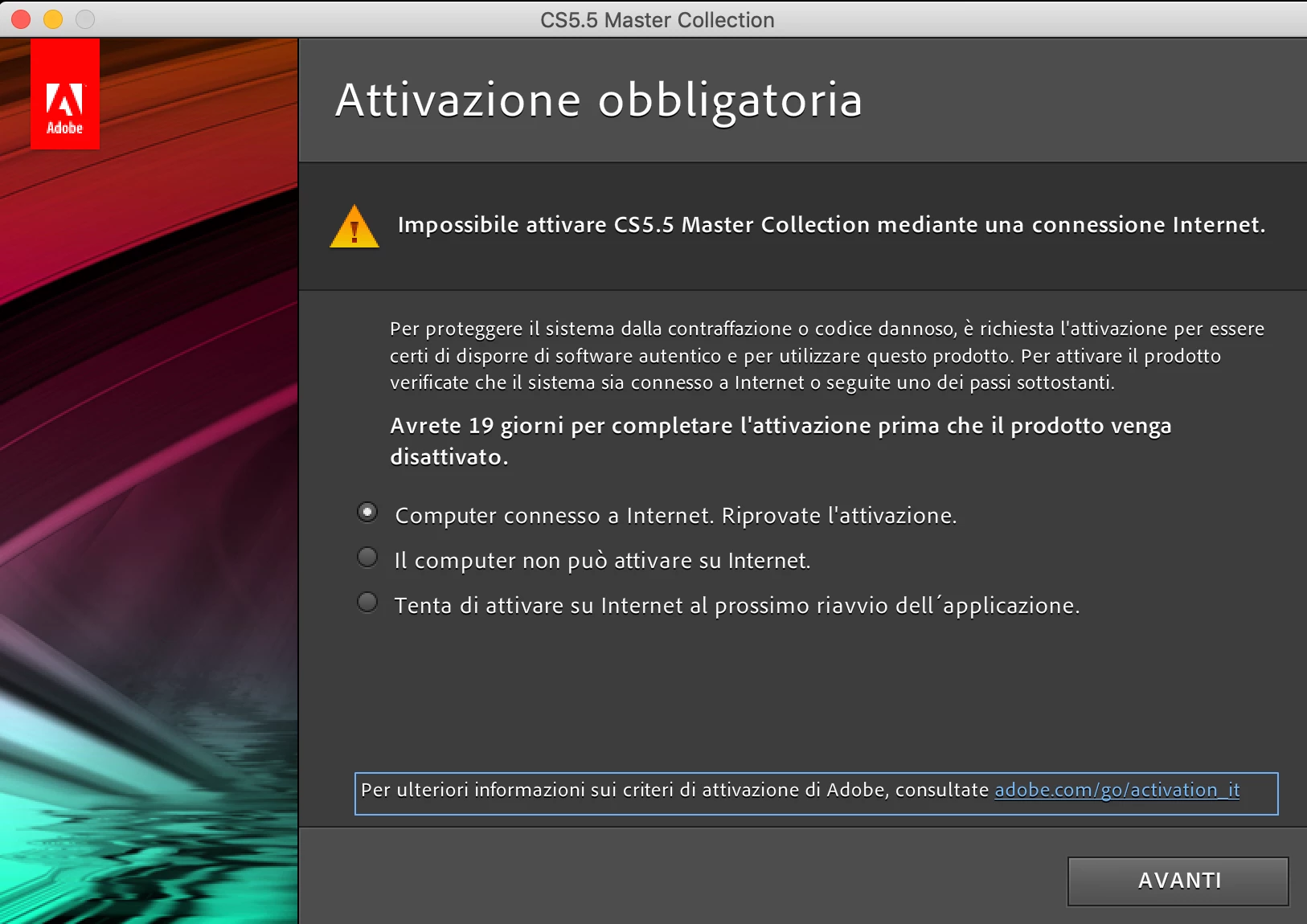Click the 'Per ulteriori informazioni' info box
This screenshot has width=1307, height=924.
tap(816, 794)
